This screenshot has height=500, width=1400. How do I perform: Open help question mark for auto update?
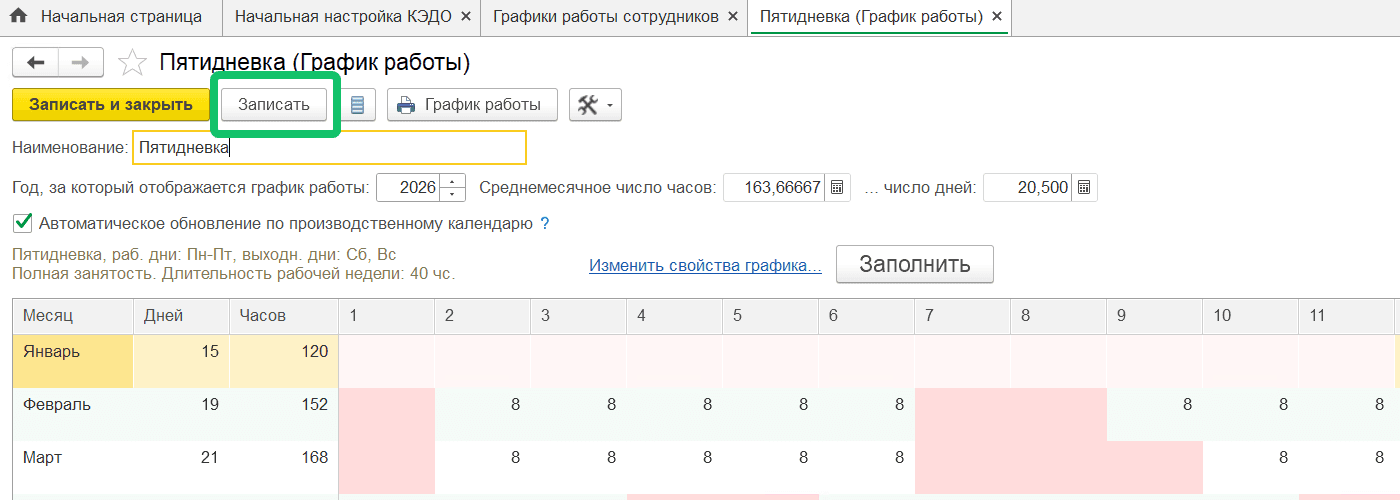tap(545, 224)
